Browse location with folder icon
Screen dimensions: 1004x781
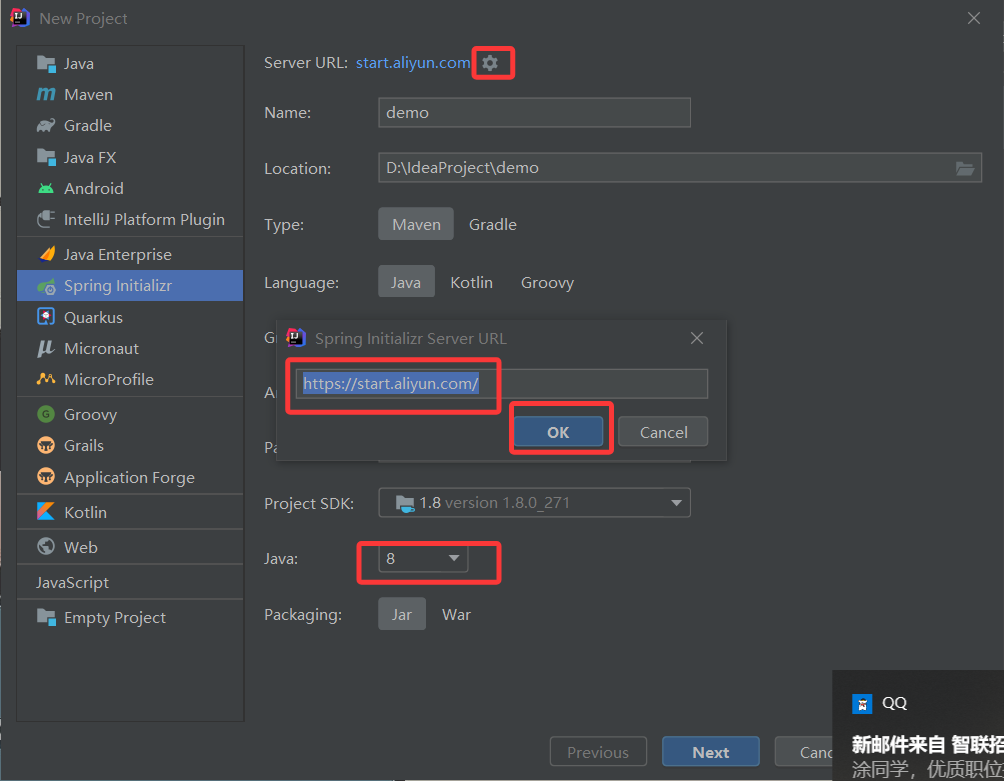click(965, 168)
